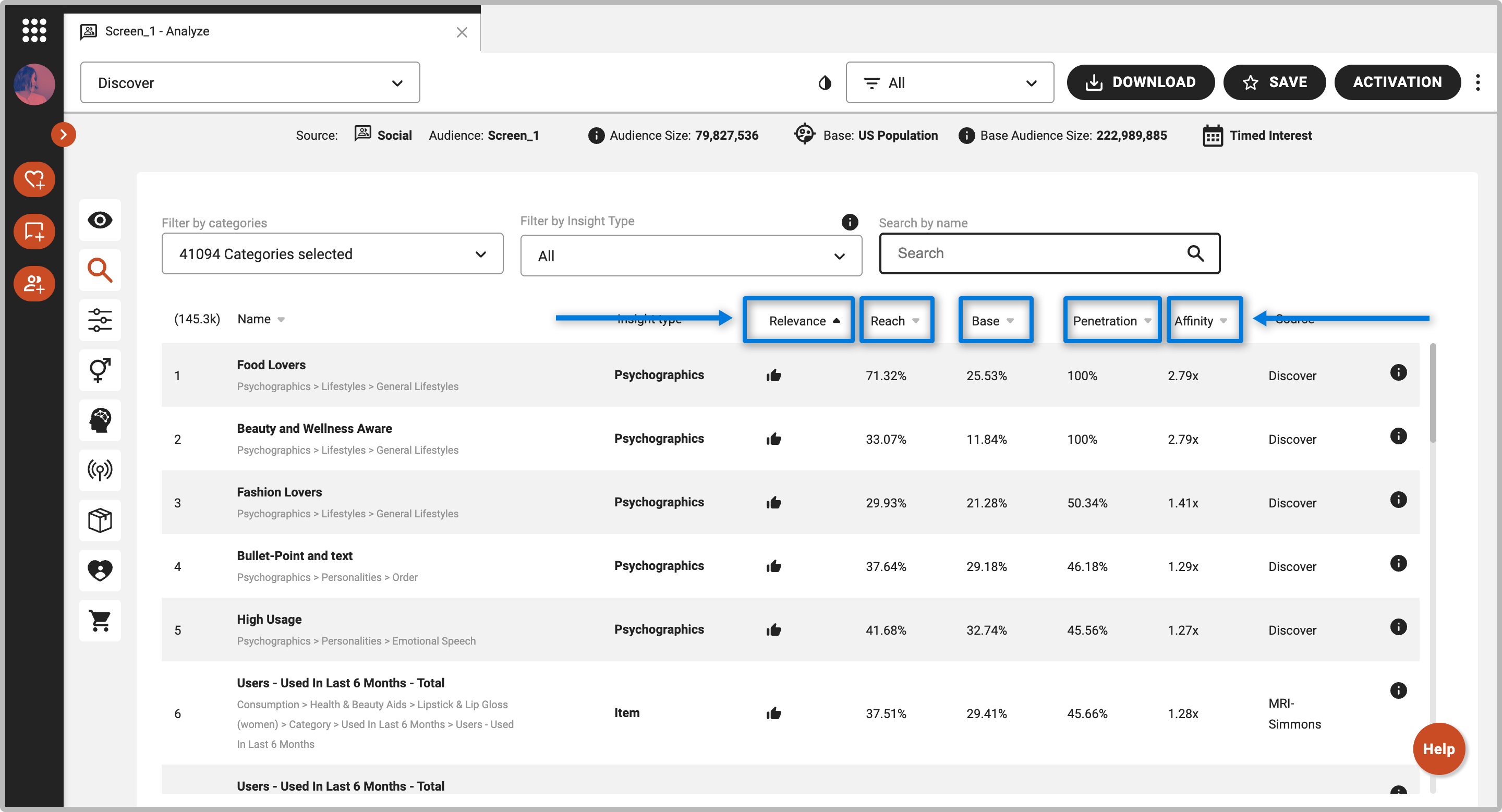Toggle thumbs-up for Fashion Lovers row
The height and width of the screenshot is (812, 1502).
click(774, 502)
